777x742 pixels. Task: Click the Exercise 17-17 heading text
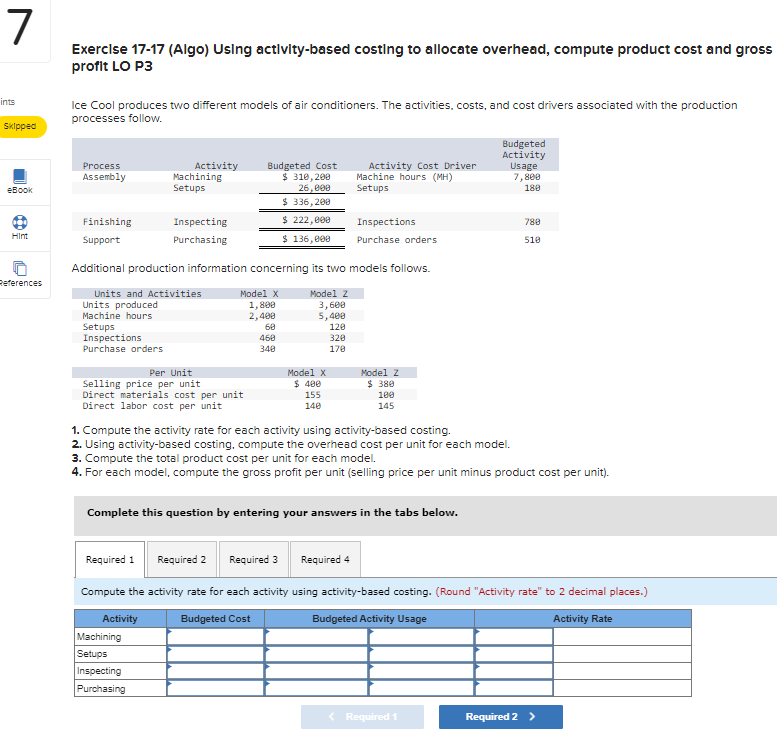click(x=422, y=57)
